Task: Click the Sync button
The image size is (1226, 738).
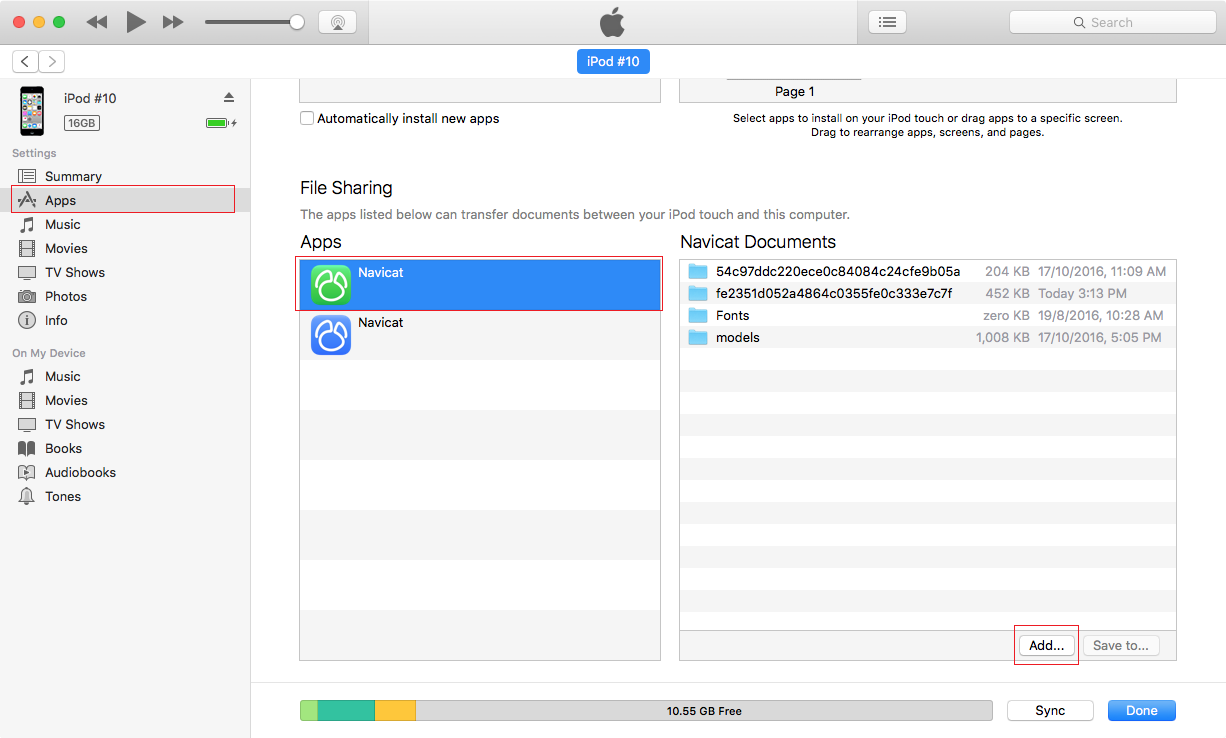Action: click(1050, 710)
